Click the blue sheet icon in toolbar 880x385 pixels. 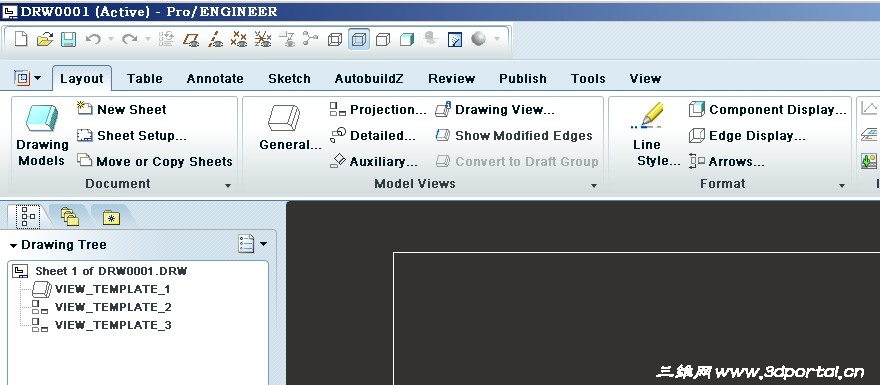(x=455, y=39)
